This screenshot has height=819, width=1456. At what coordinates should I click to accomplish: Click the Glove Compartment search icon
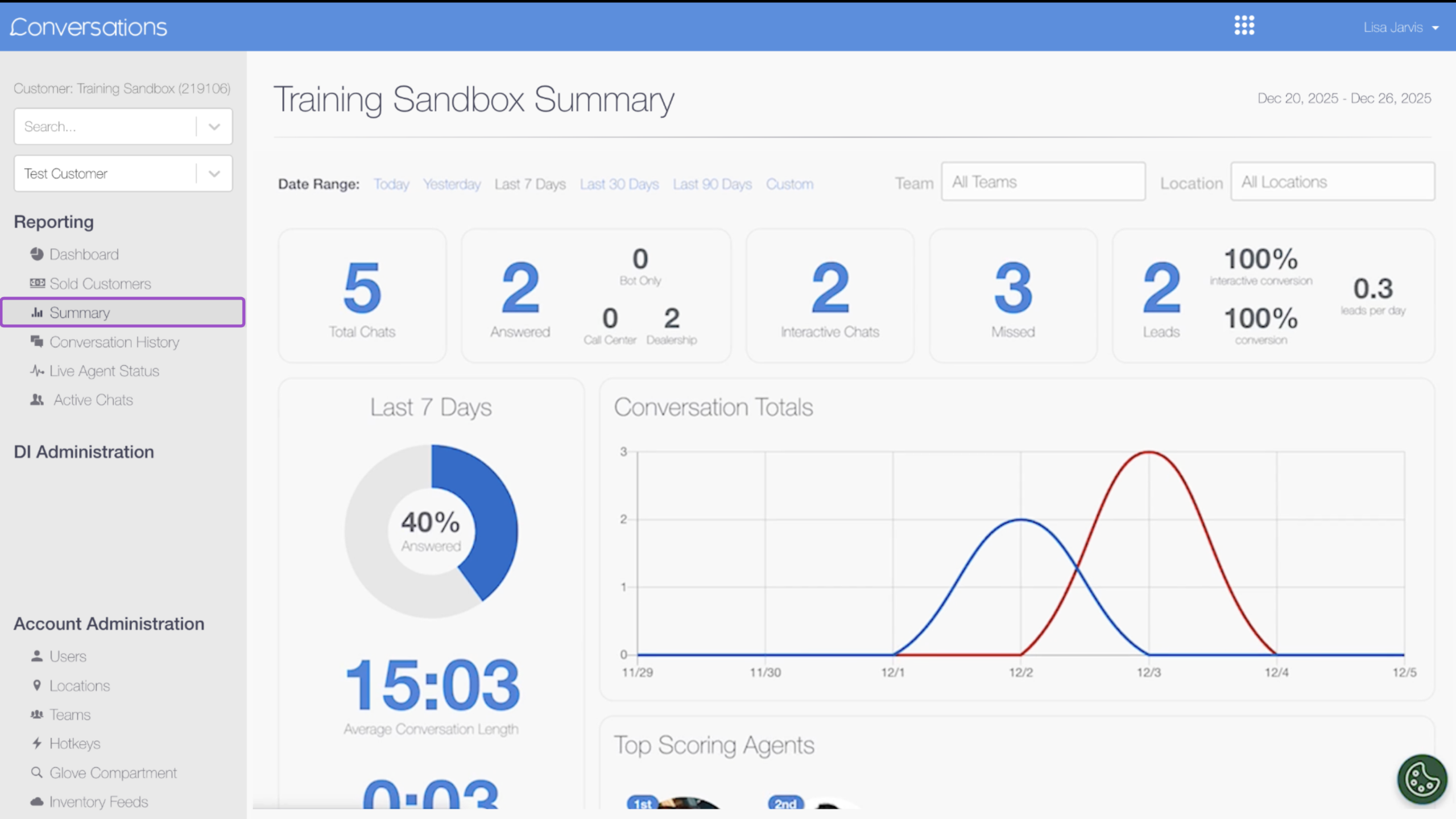click(37, 772)
